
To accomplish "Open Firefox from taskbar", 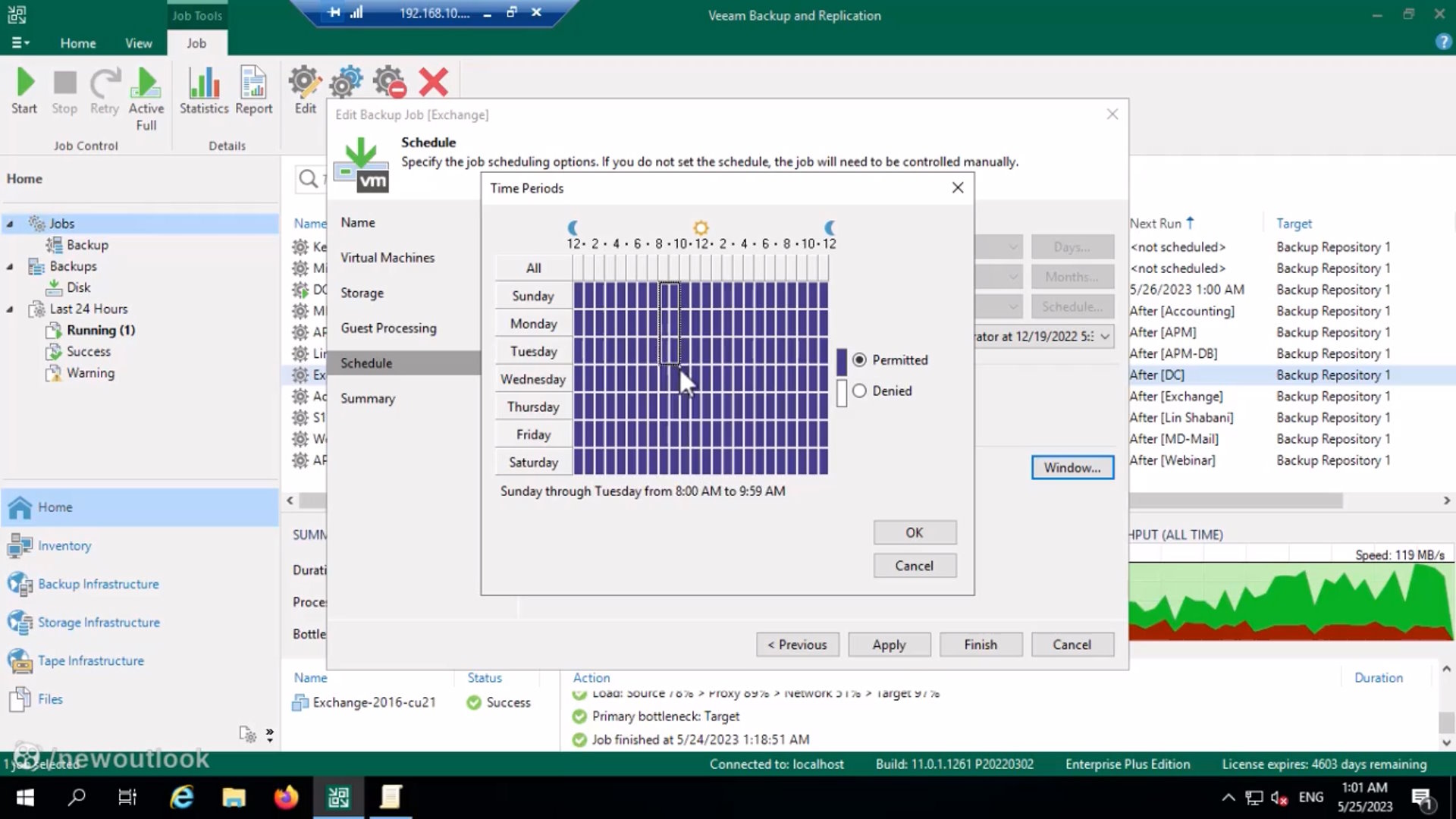I will point(286,797).
